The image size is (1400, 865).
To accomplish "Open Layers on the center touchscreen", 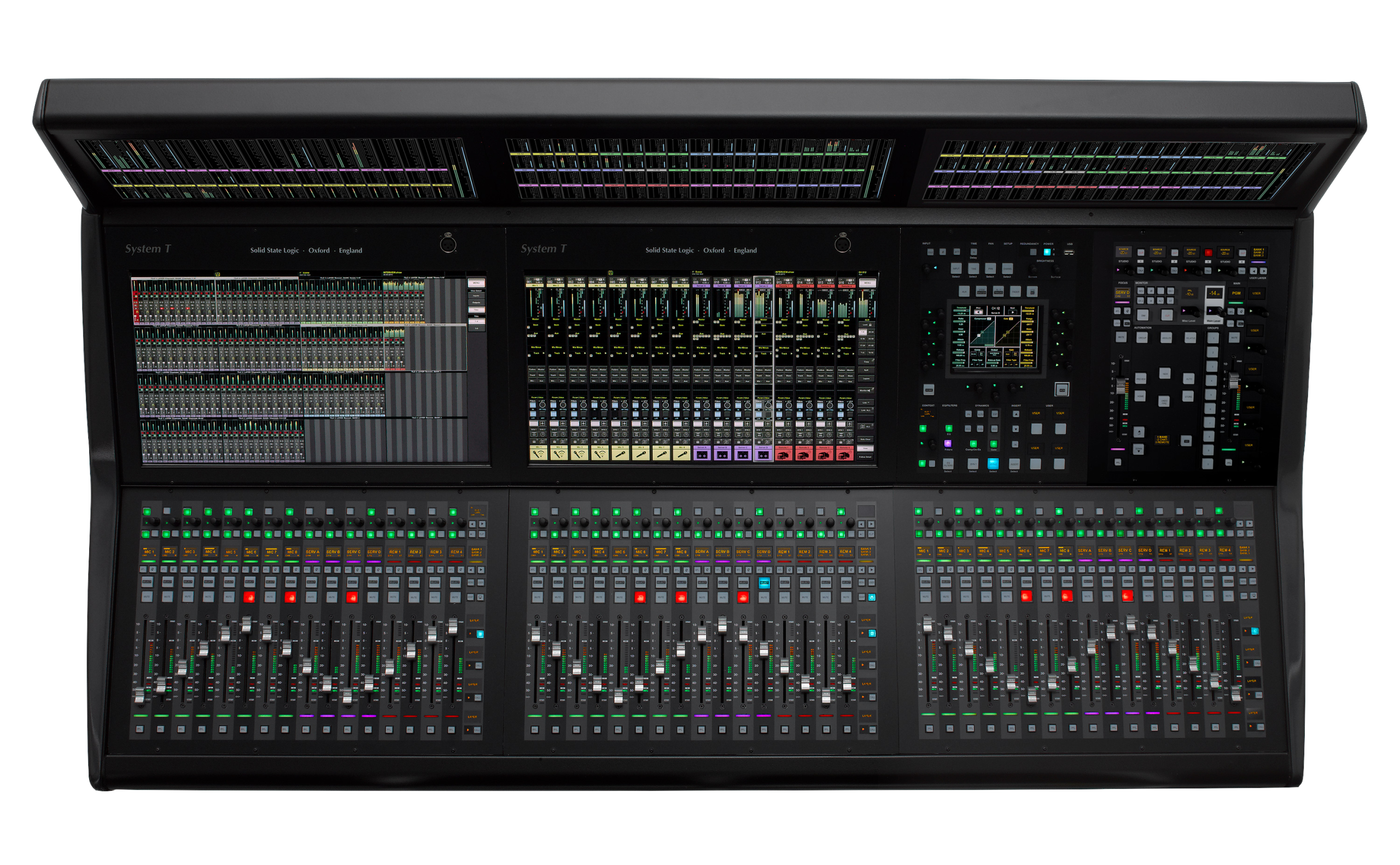I will [866, 378].
